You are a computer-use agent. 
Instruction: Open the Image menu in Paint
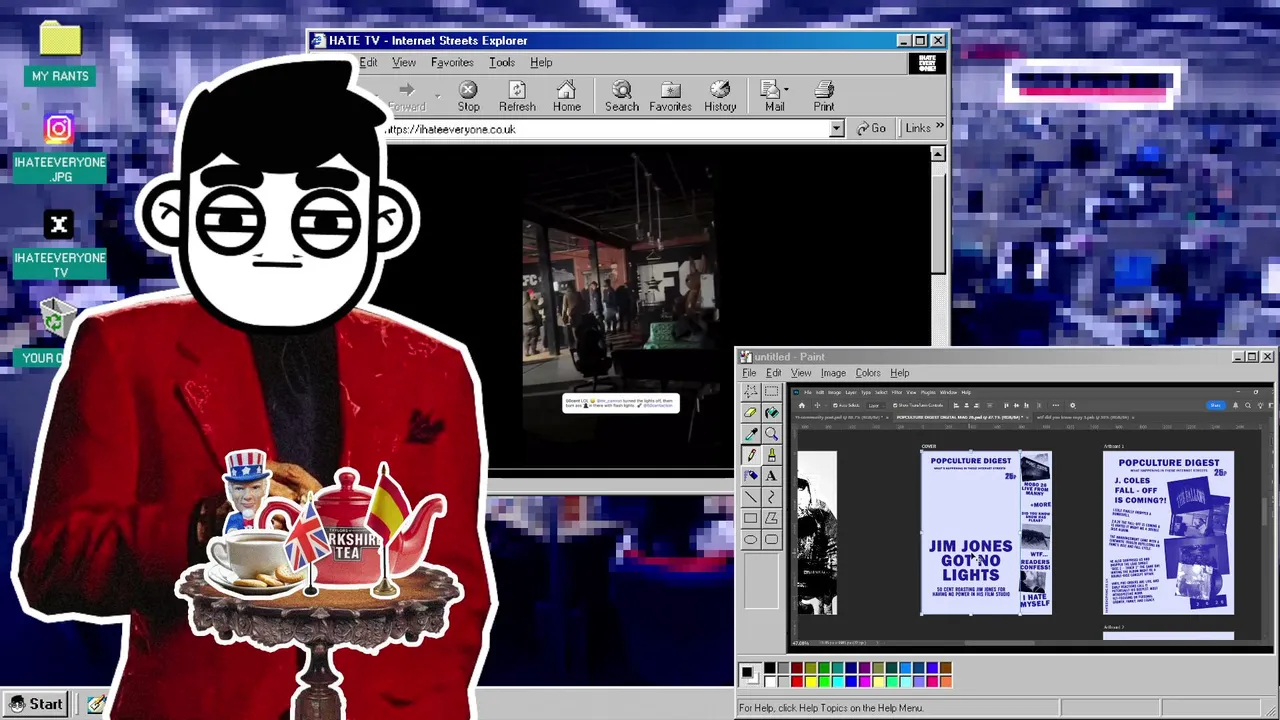pyautogui.click(x=833, y=373)
